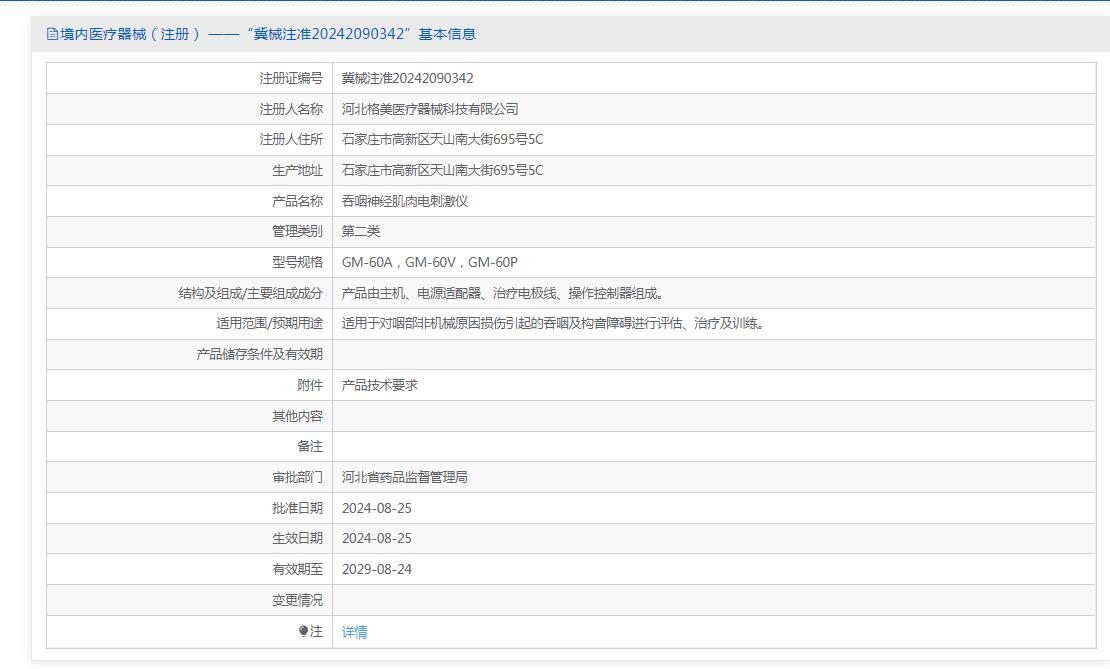Click the 批准日期 label
Screen dimensions: 1110x669
[x=297, y=508]
